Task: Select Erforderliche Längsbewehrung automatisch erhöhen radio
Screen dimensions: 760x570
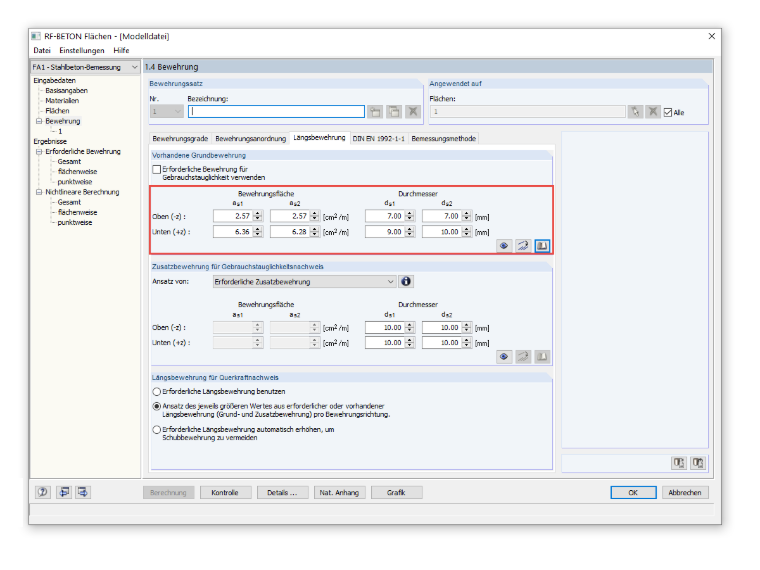Action: click(157, 430)
